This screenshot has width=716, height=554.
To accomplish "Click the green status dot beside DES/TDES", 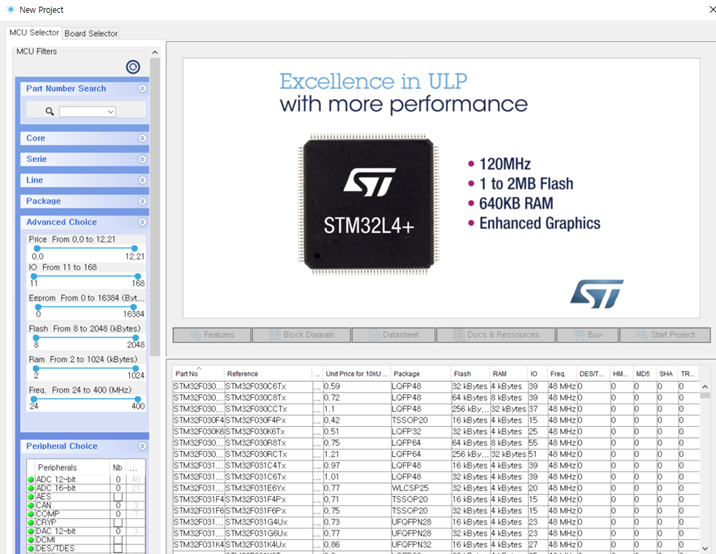I will pos(31,549).
